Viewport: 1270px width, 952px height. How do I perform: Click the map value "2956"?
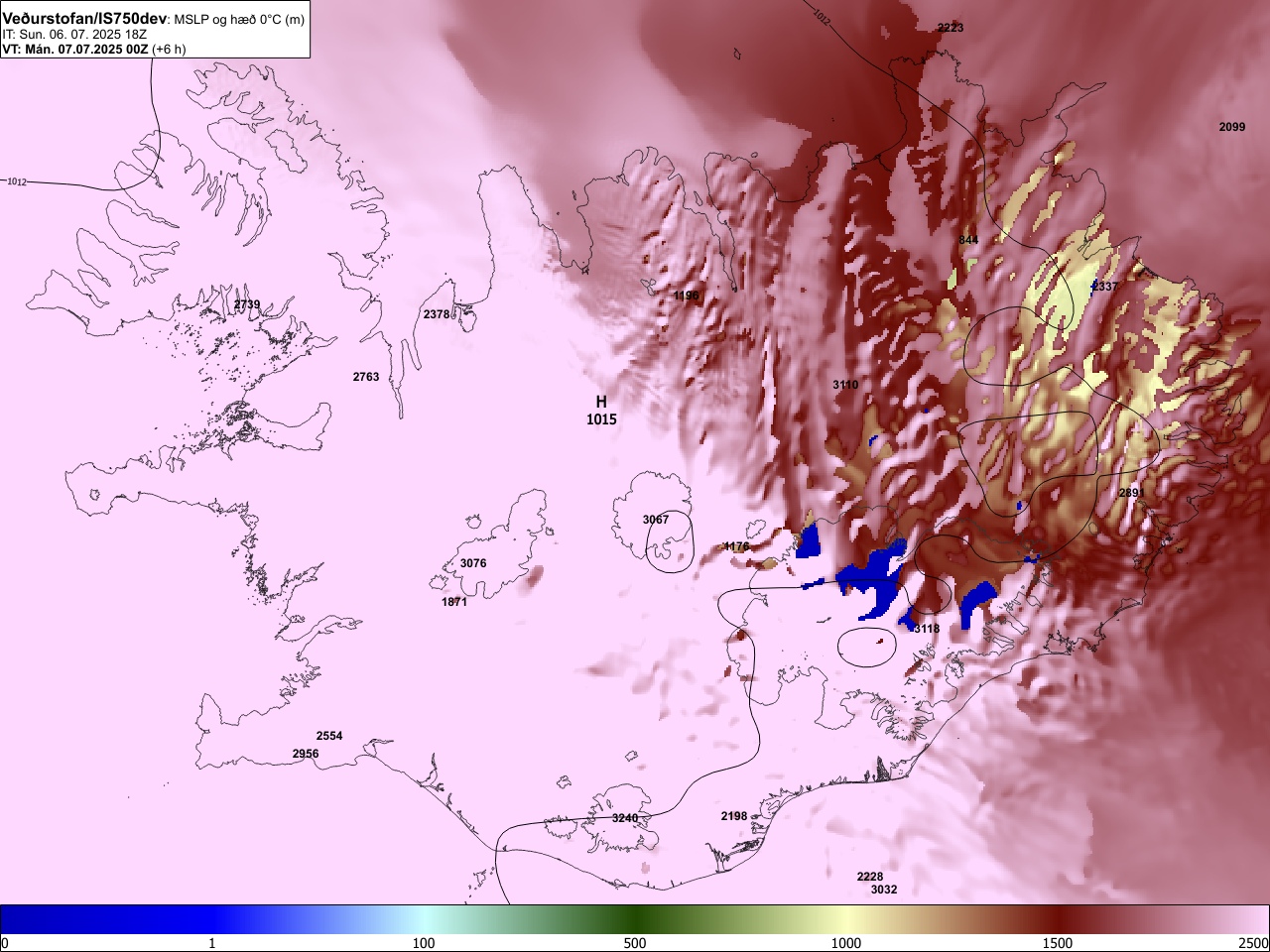pyautogui.click(x=306, y=755)
